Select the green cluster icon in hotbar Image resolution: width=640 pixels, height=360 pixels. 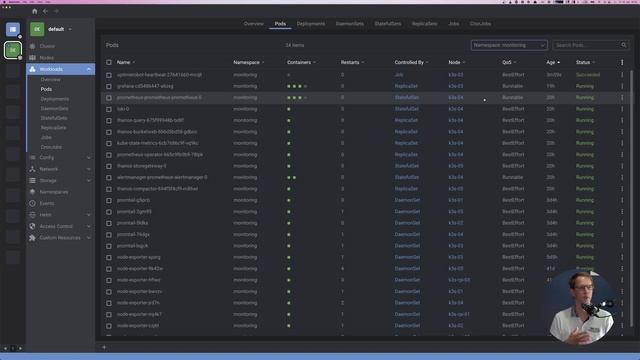tap(13, 50)
